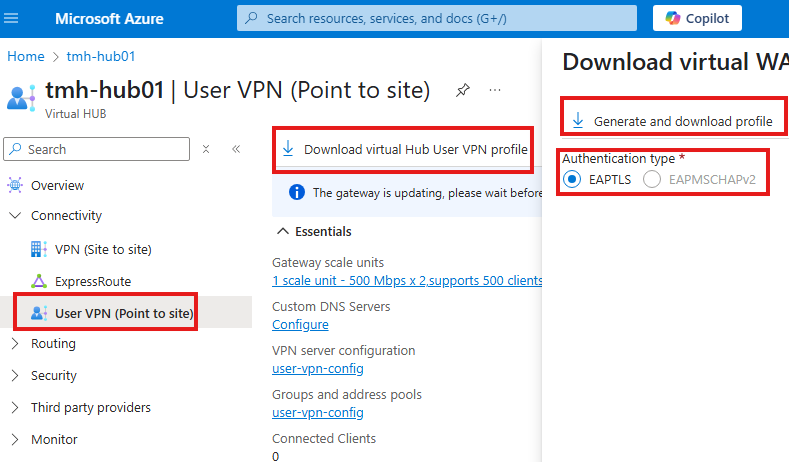Open the more options ellipsis by title
789x462 pixels.
pyautogui.click(x=495, y=91)
